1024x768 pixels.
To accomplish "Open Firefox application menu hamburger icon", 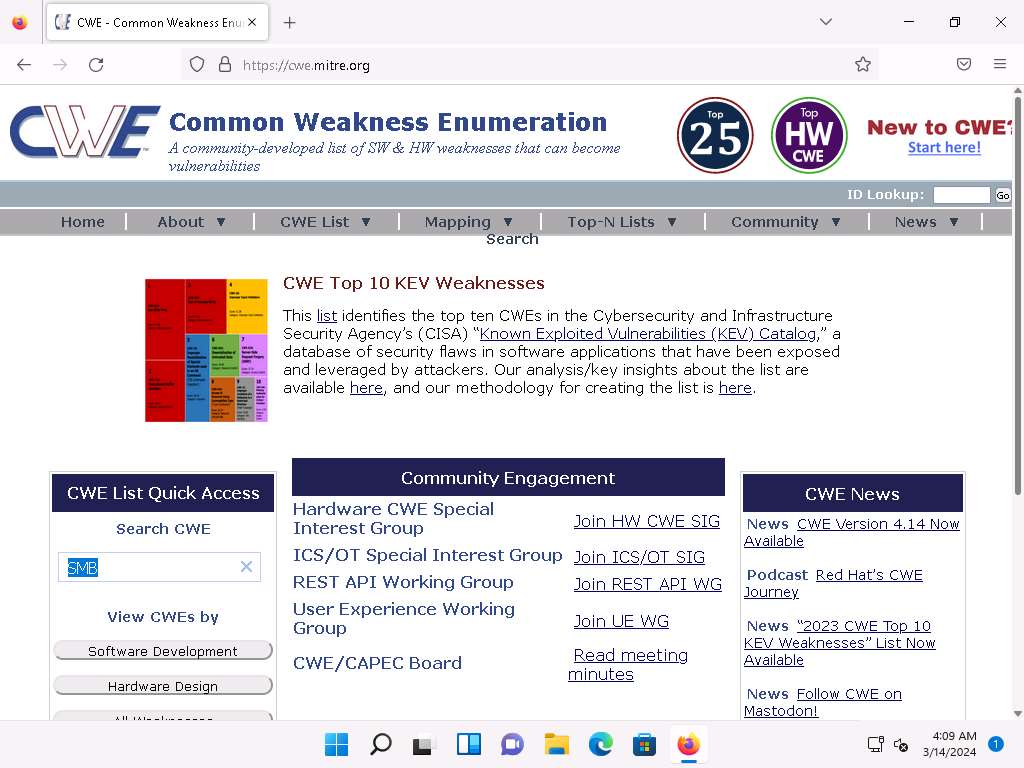I will pyautogui.click(x=1000, y=65).
